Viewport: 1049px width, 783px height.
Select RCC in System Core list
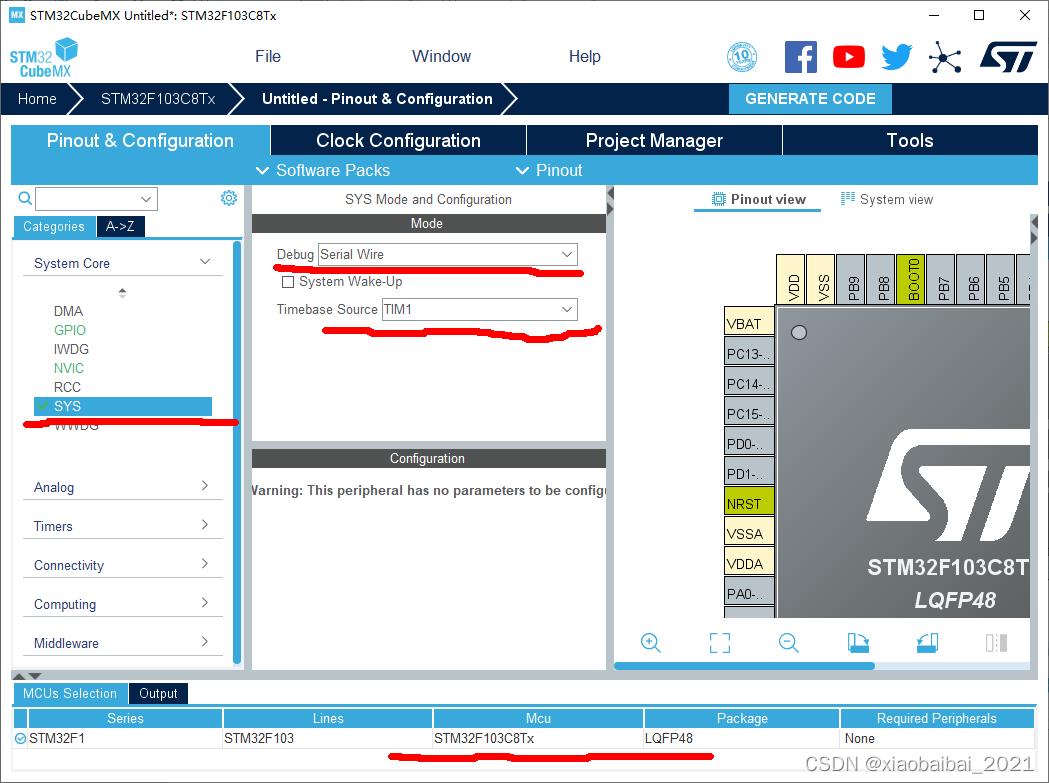(x=67, y=387)
